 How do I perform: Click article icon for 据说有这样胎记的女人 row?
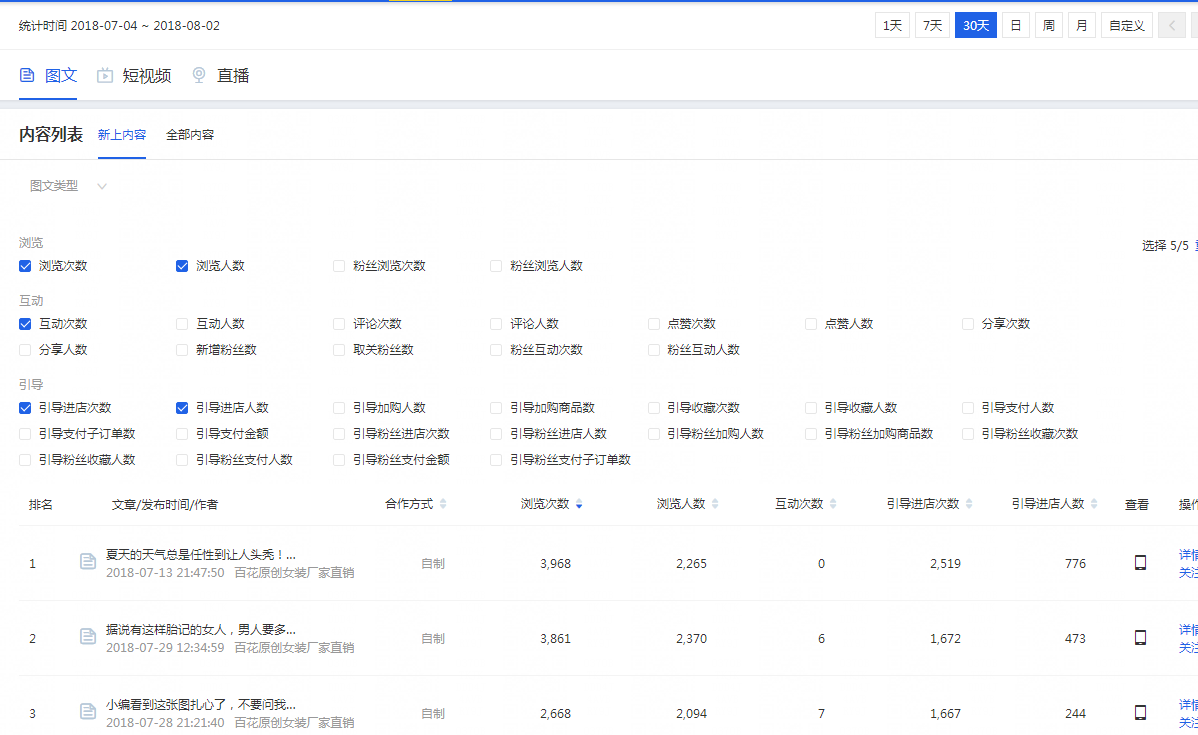pyautogui.click(x=88, y=637)
